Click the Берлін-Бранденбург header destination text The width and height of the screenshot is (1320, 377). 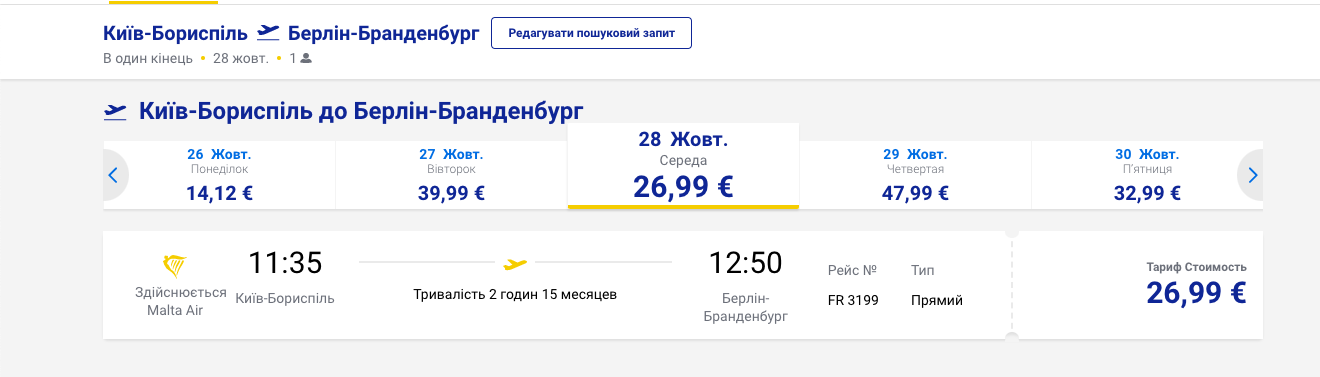(384, 33)
